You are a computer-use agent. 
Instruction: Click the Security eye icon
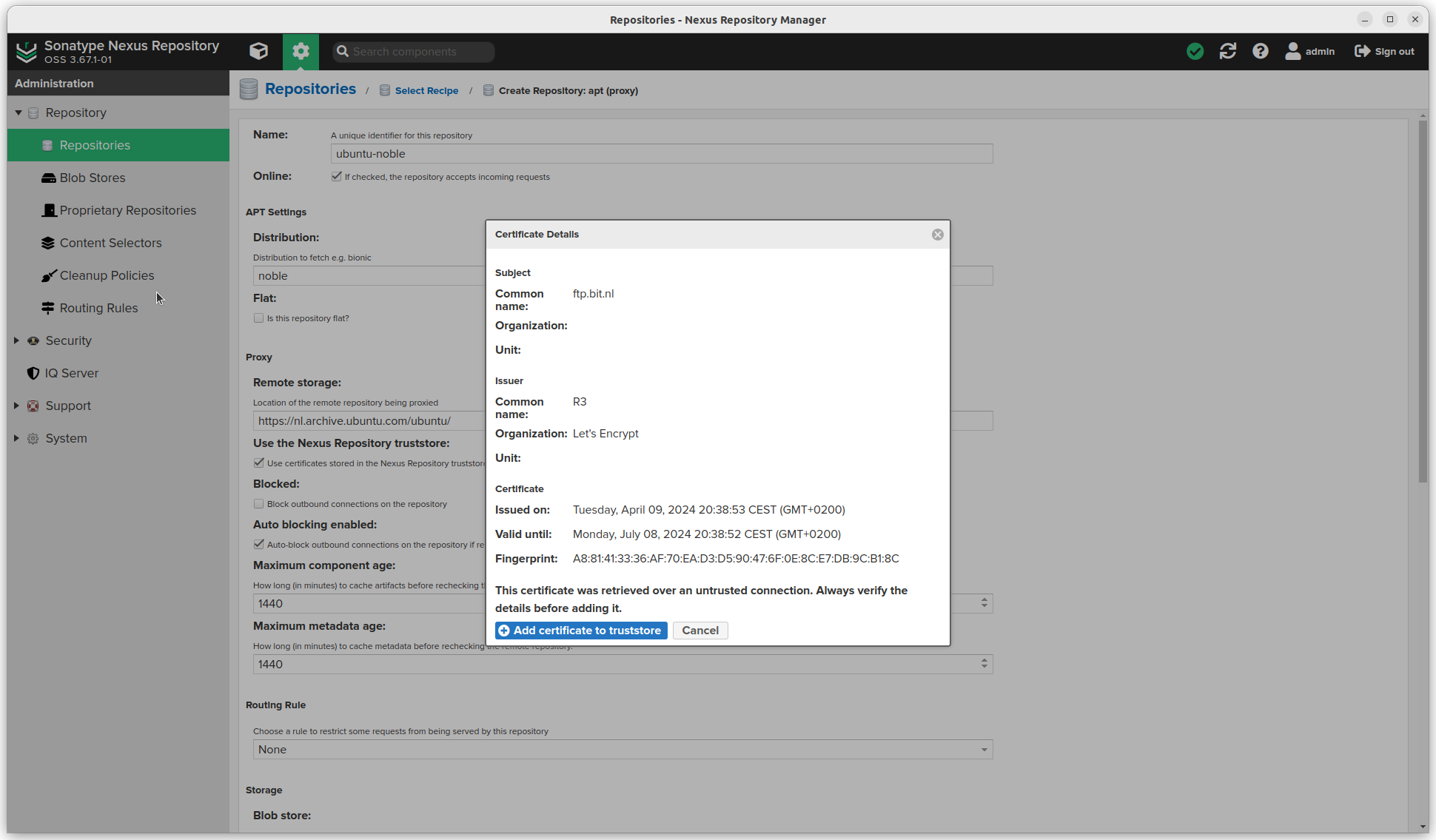pyautogui.click(x=33, y=340)
